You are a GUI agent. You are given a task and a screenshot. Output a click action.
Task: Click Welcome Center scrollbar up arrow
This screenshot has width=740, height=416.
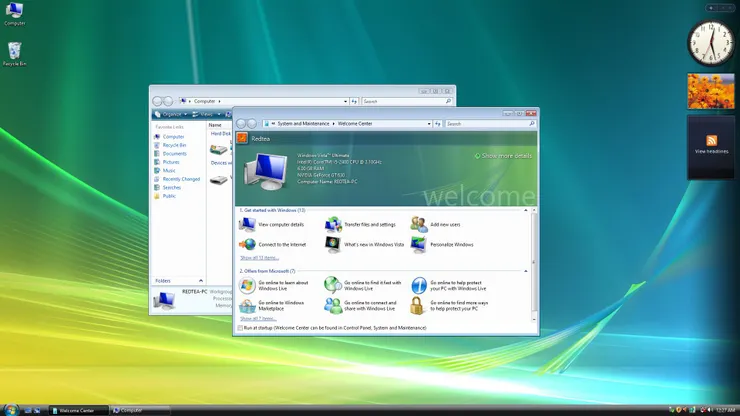(x=534, y=210)
